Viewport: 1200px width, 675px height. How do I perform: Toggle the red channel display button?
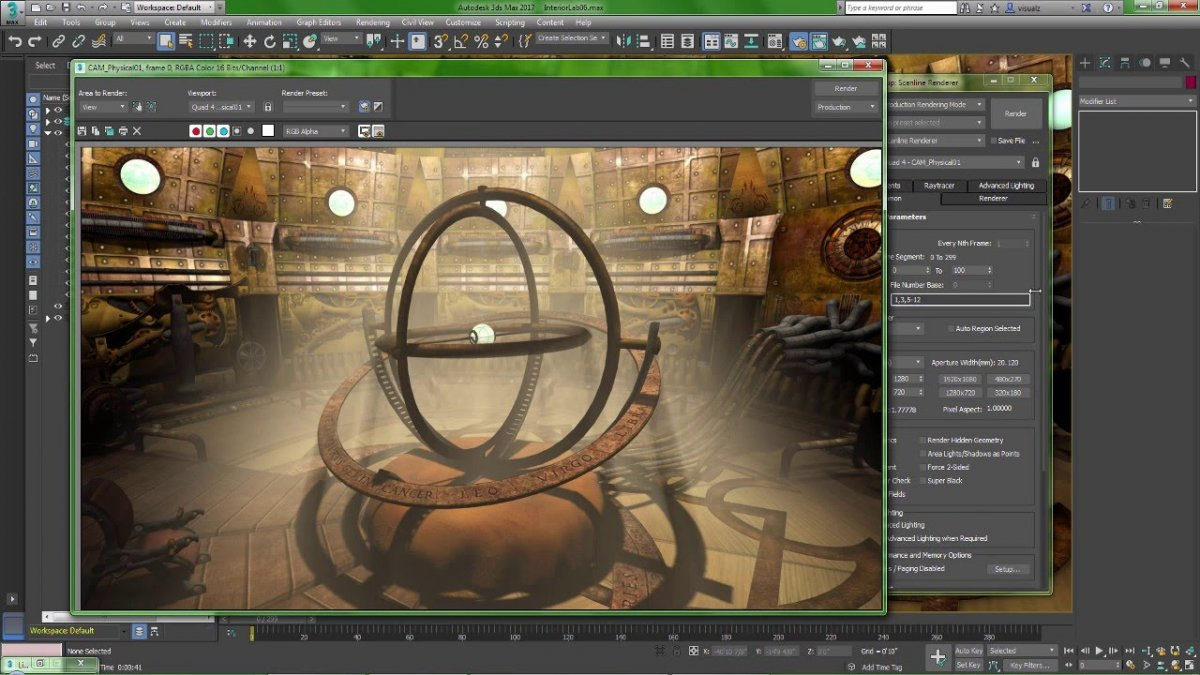(x=194, y=131)
